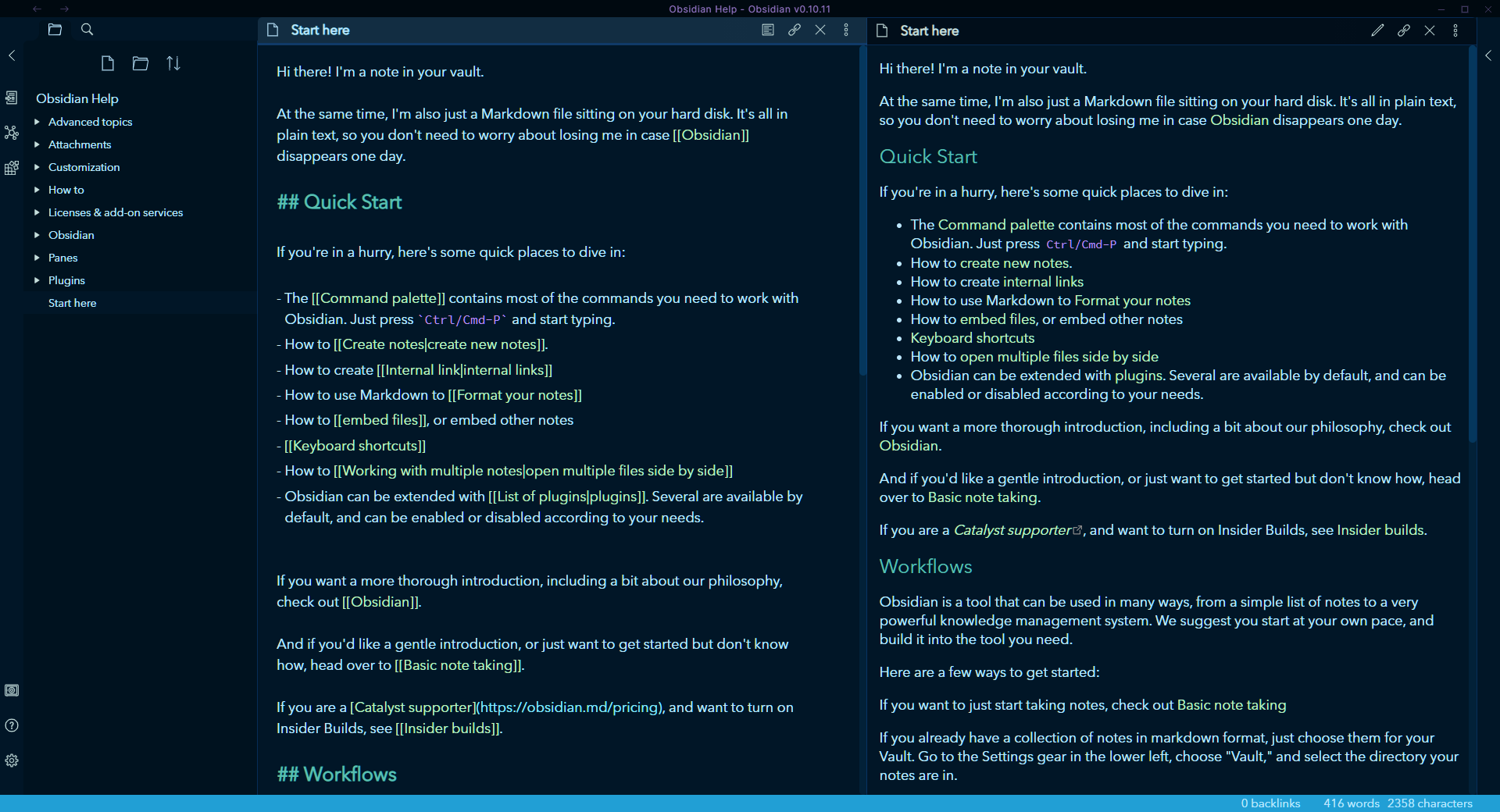
Task: Click the ## Workflows heading in editor
Action: pyautogui.click(x=337, y=775)
